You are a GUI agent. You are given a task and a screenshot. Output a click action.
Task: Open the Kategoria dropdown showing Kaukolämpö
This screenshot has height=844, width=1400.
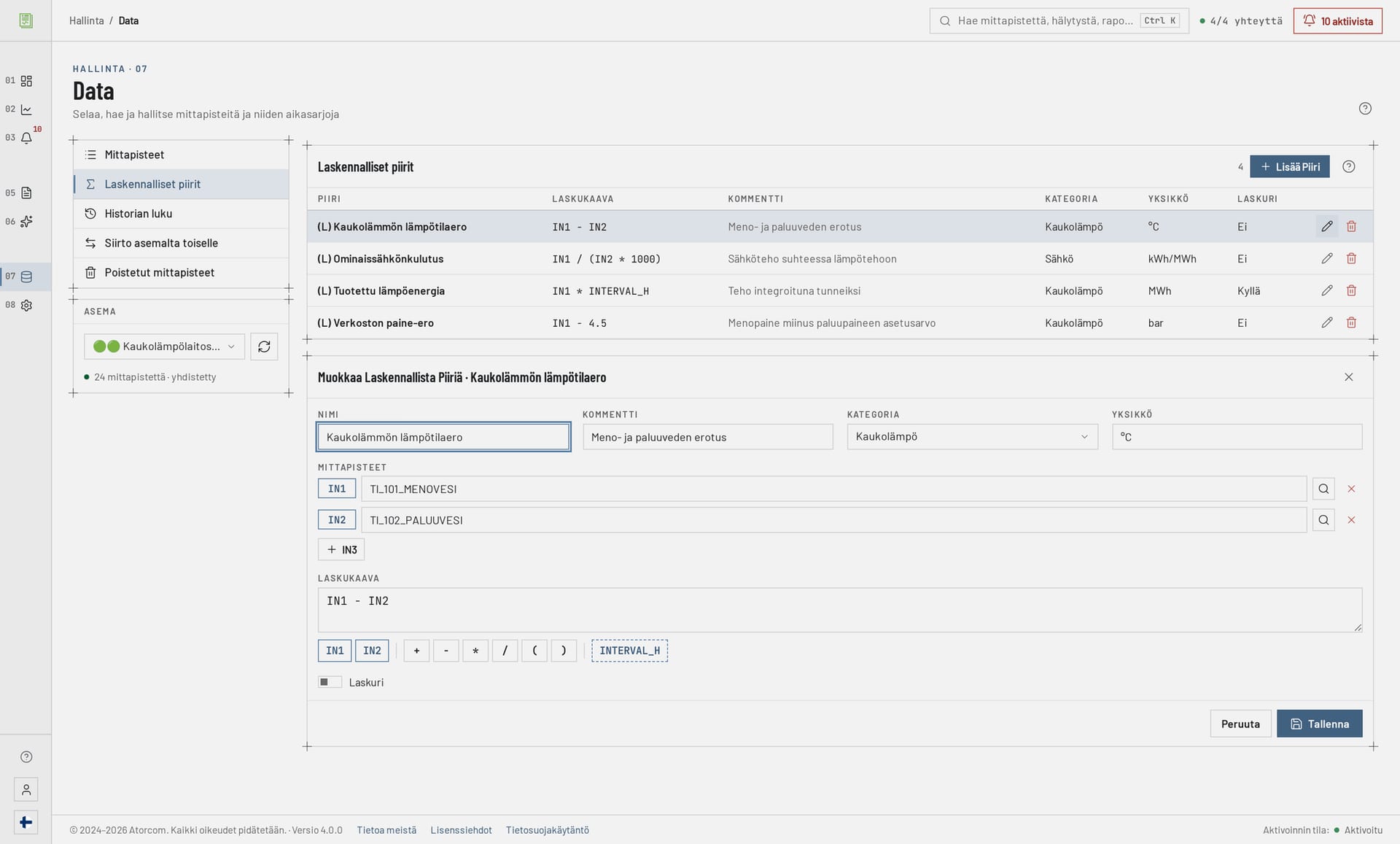click(x=972, y=437)
